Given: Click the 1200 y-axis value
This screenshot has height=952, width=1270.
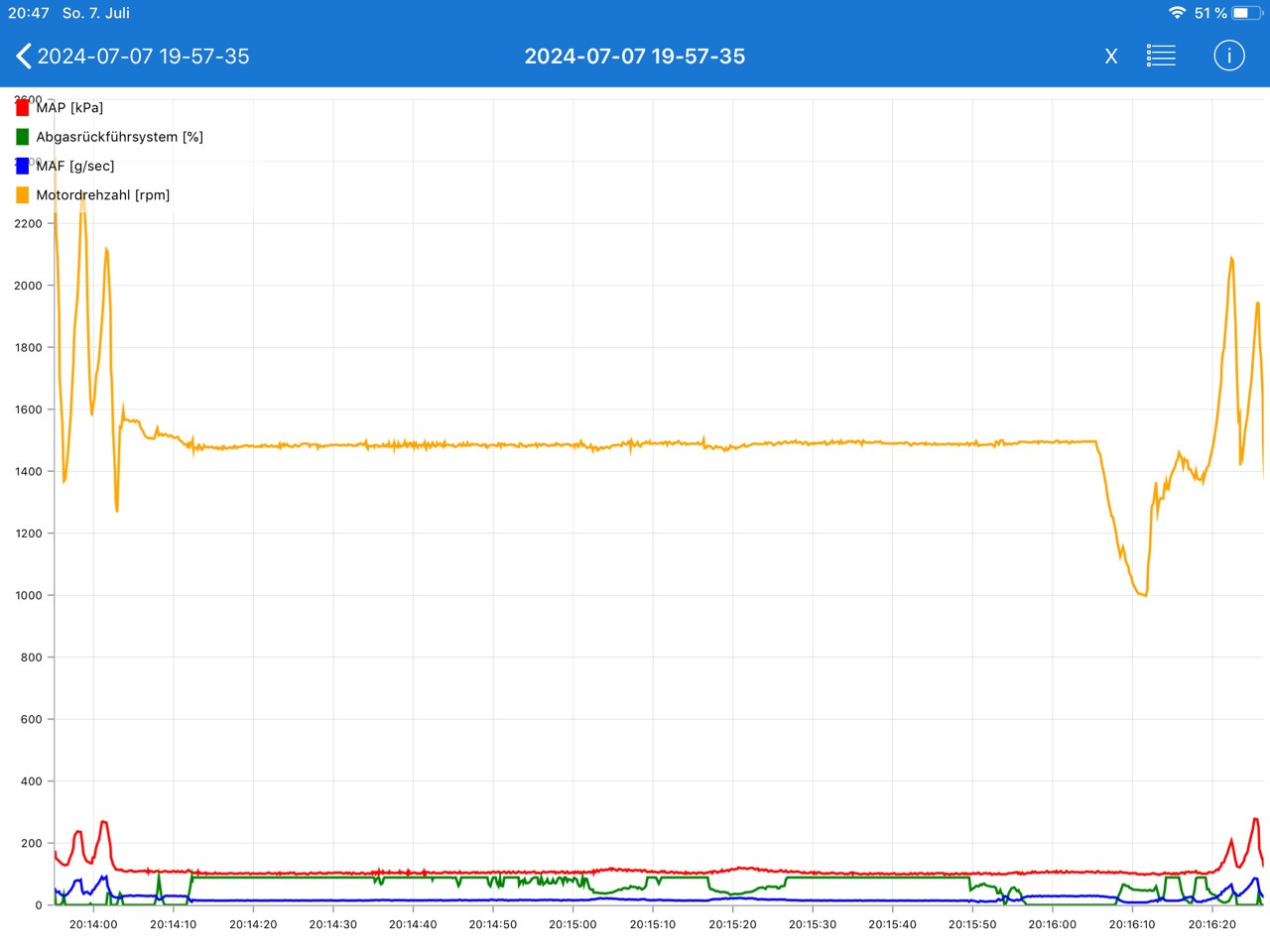Looking at the screenshot, I should point(29,534).
